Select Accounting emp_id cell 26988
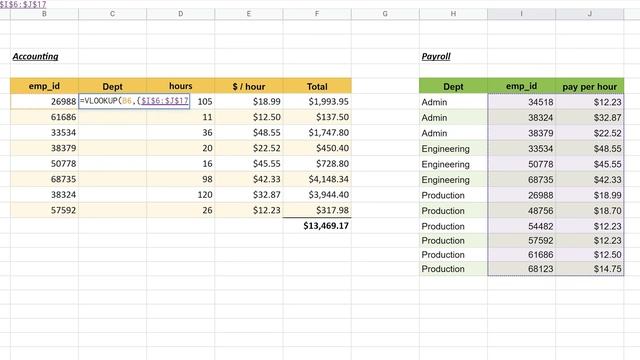Screen dimensions: 640x360 pyautogui.click(x=44, y=102)
